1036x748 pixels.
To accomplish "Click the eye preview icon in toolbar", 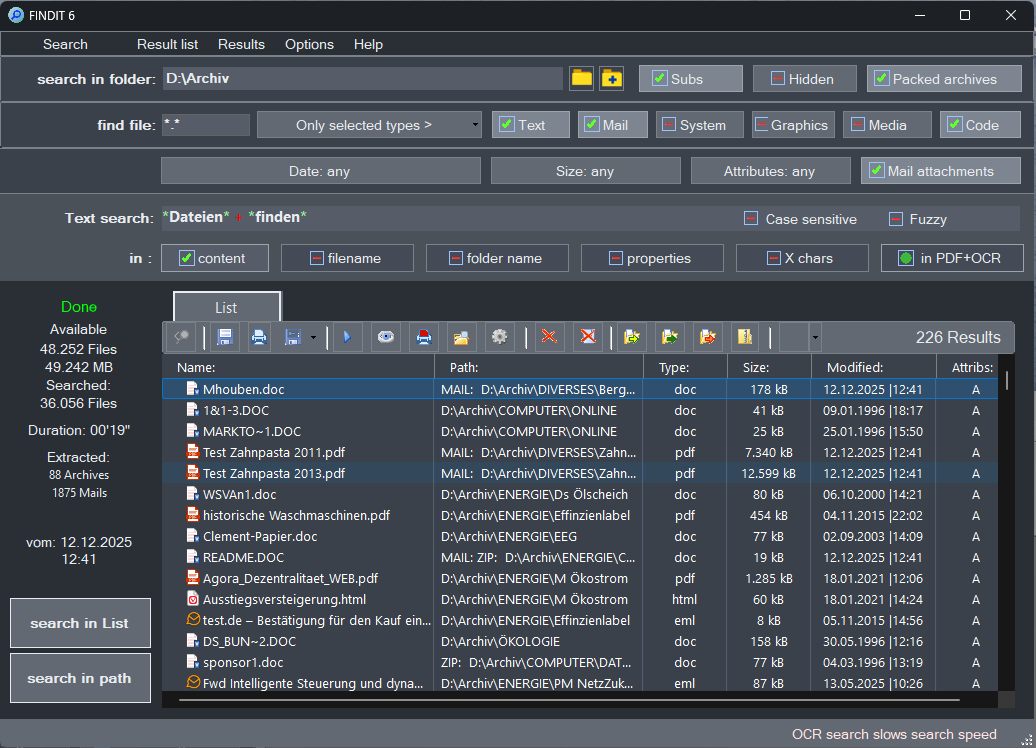I will pos(385,337).
